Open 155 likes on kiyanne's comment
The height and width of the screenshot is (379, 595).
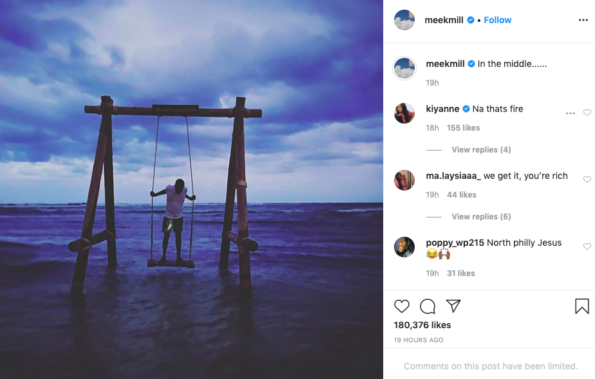tap(463, 128)
